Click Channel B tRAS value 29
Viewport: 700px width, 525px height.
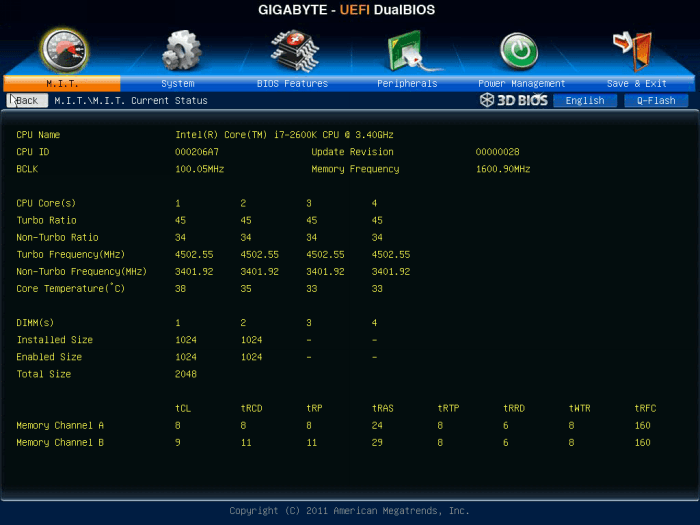(x=377, y=442)
